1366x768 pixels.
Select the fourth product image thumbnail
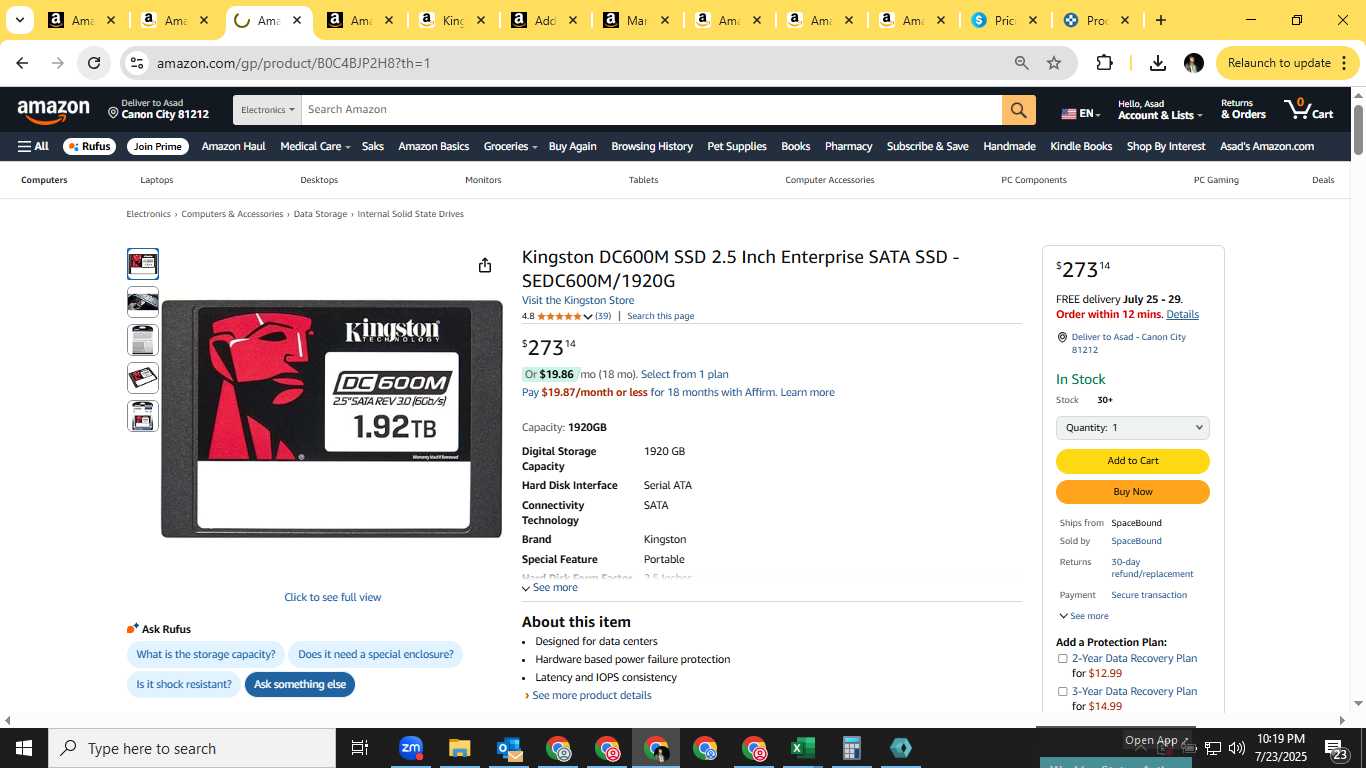click(143, 378)
